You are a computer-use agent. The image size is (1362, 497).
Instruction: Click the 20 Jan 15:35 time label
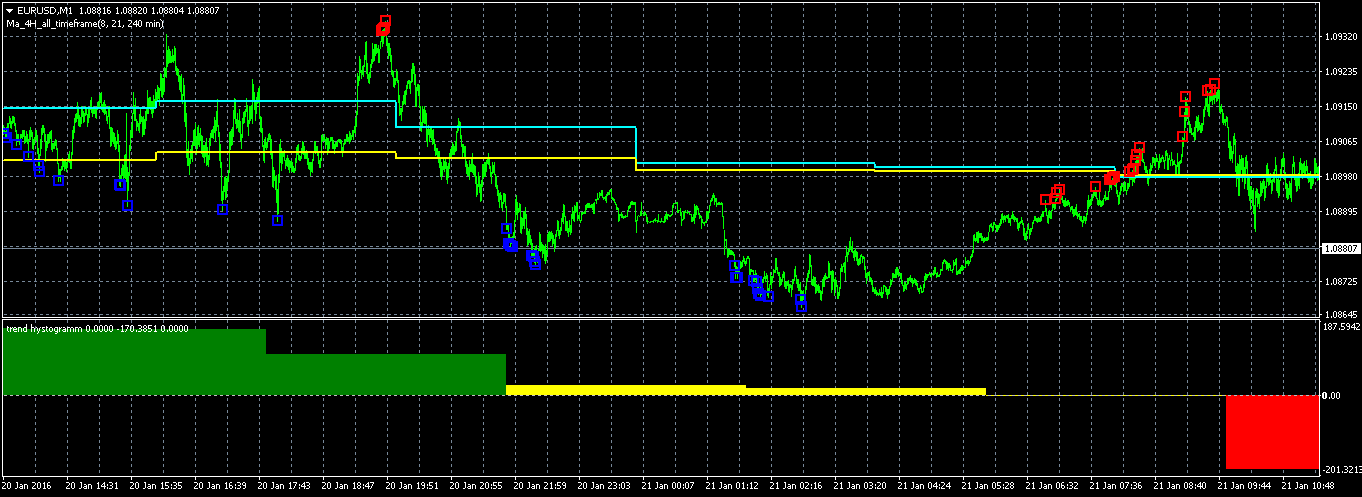157,486
